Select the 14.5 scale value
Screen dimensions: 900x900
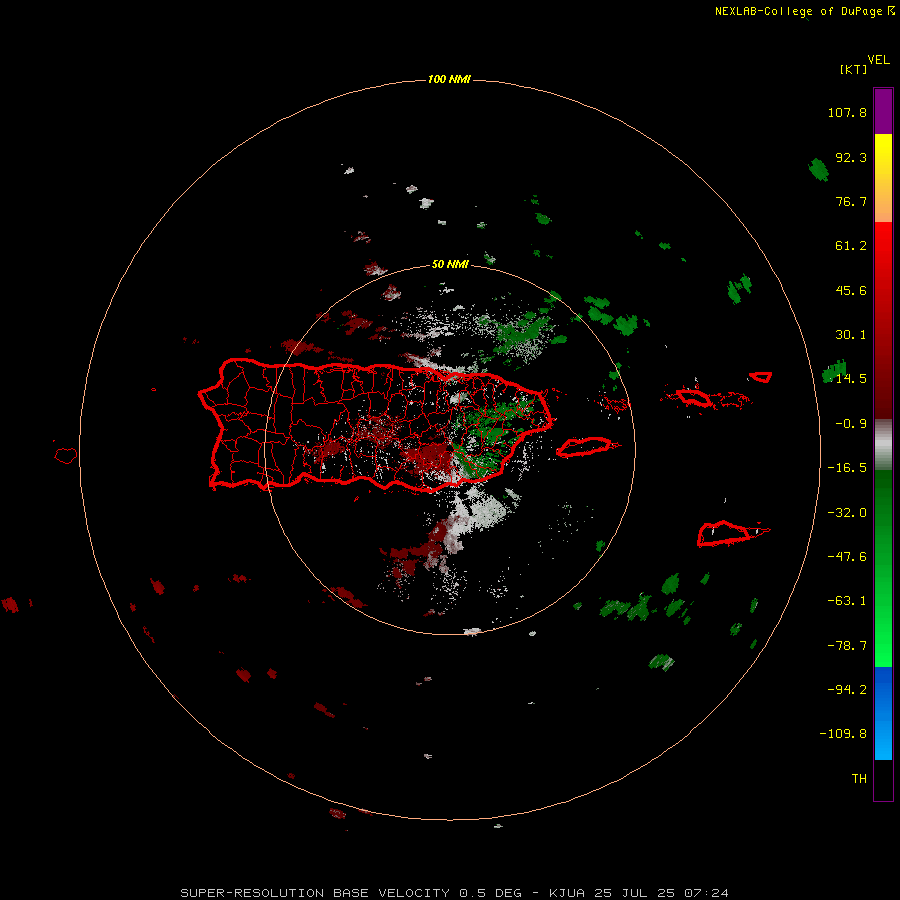pos(851,379)
